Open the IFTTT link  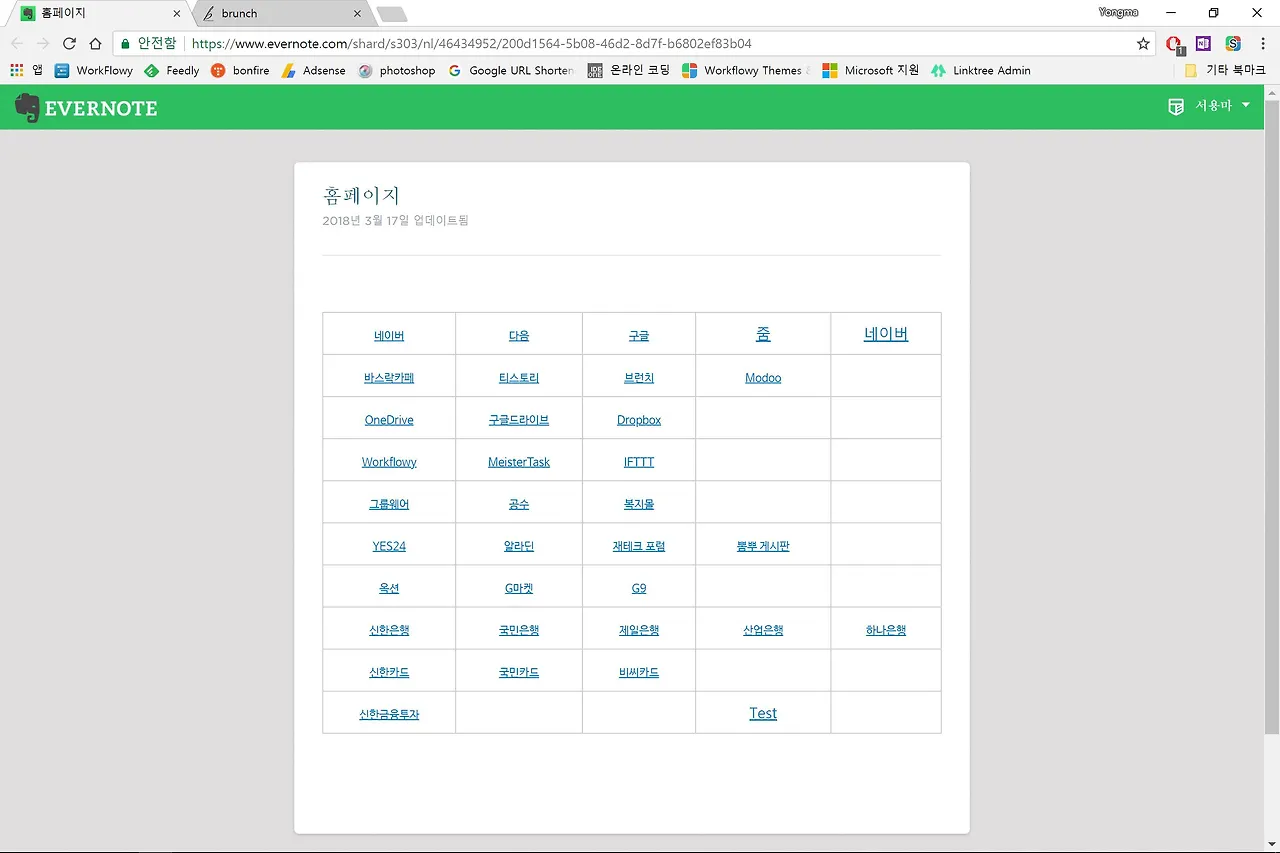(x=639, y=462)
